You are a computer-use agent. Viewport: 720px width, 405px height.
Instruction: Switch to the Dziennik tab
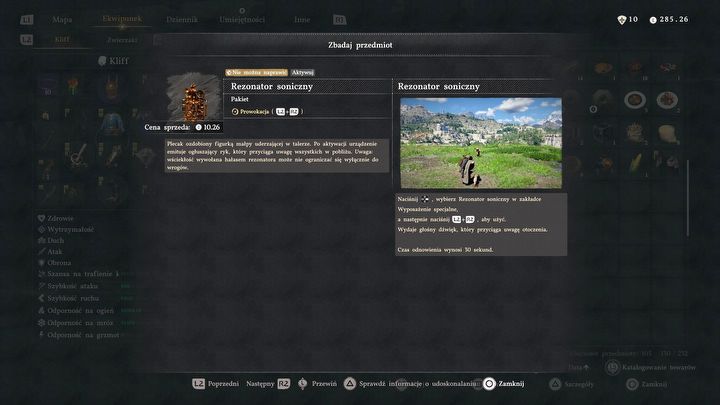[x=182, y=20]
